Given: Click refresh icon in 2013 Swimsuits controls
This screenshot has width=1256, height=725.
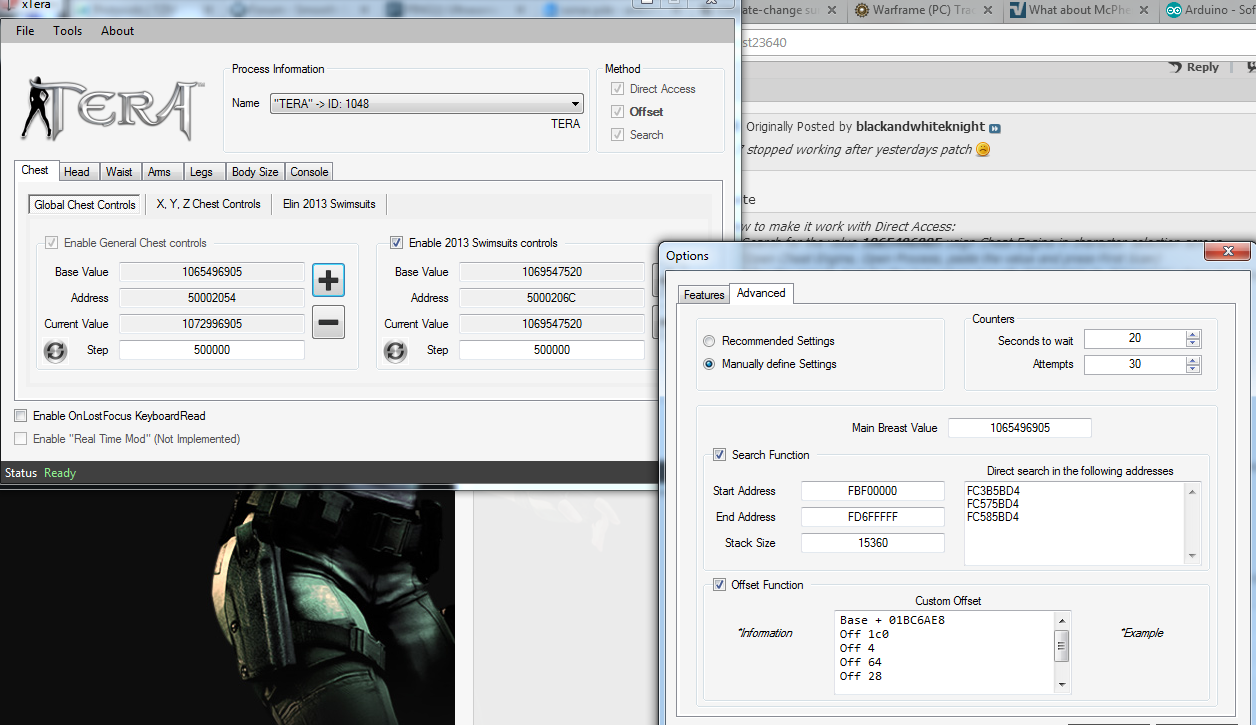Looking at the screenshot, I should coord(395,351).
